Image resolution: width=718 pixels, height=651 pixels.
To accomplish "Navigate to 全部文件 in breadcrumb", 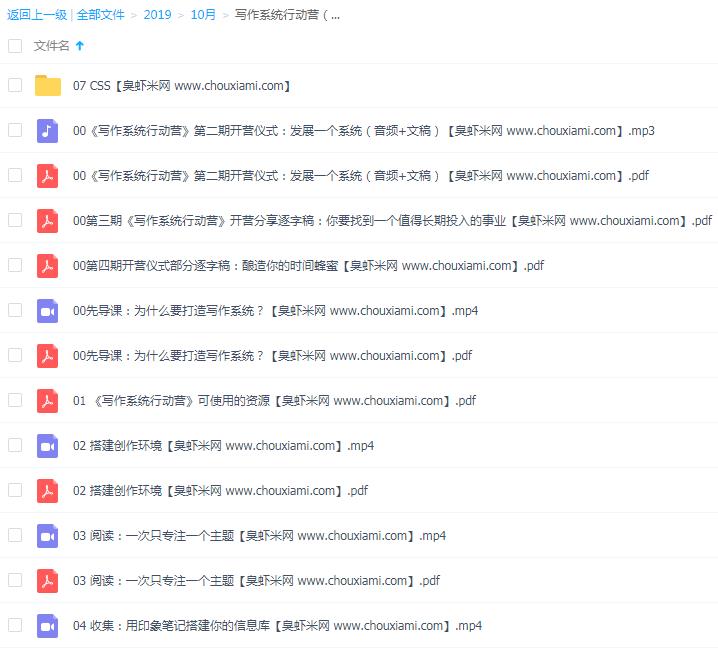I will [101, 15].
